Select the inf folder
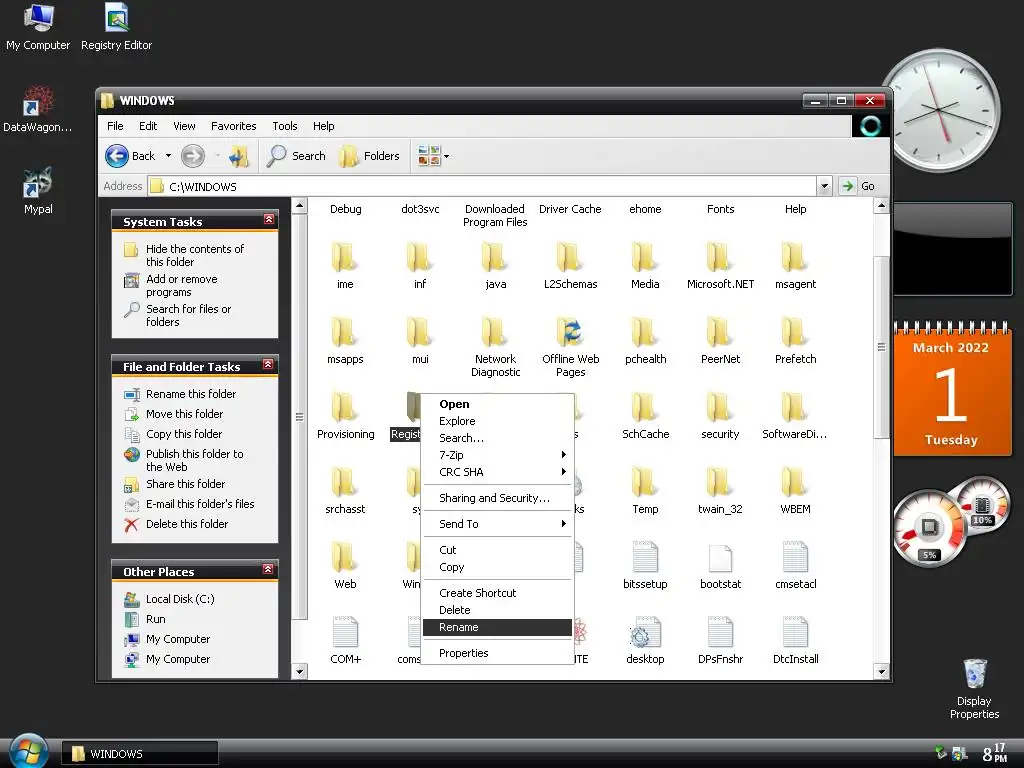Image resolution: width=1024 pixels, height=768 pixels. (420, 266)
